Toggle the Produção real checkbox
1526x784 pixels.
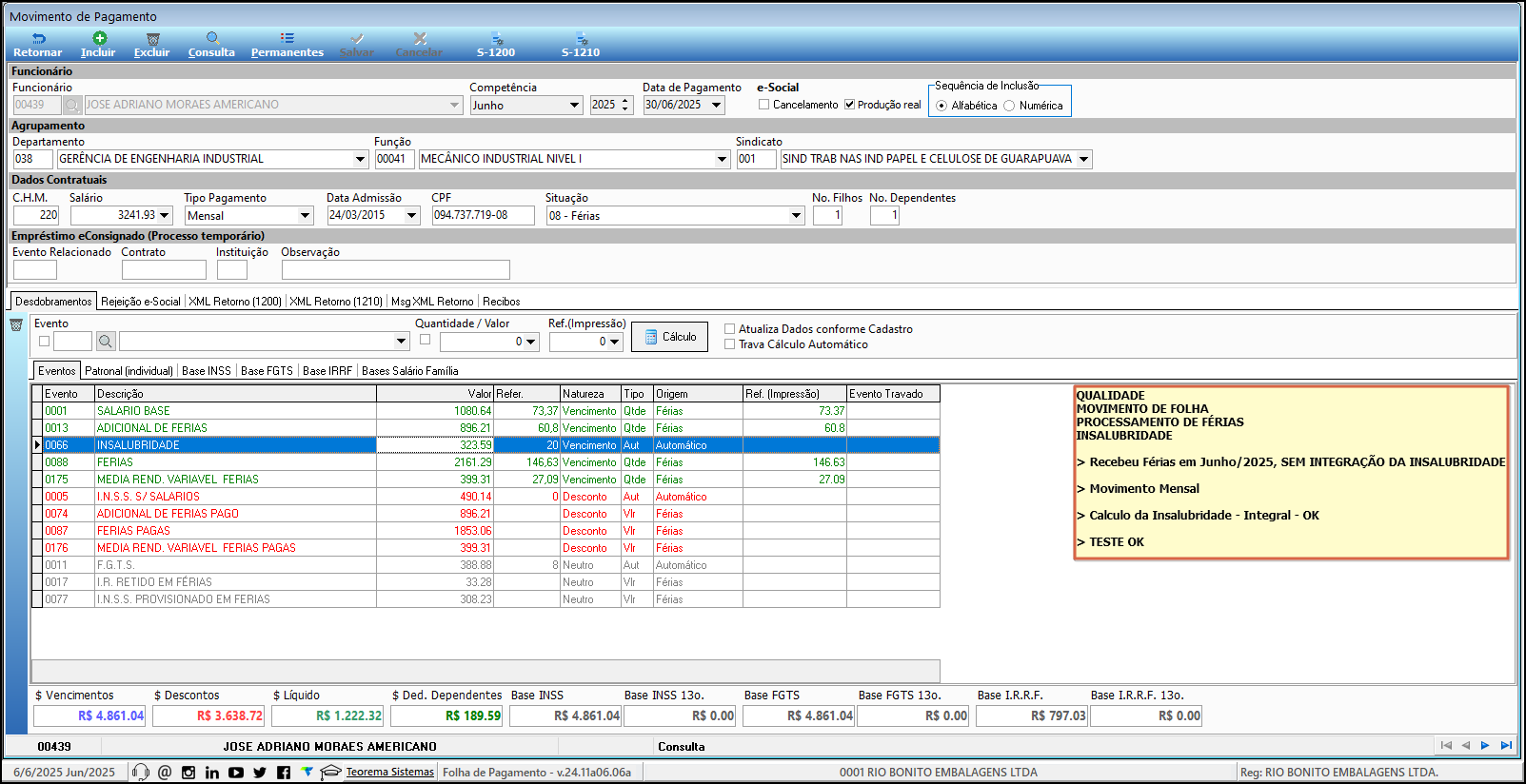pyautogui.click(x=849, y=105)
